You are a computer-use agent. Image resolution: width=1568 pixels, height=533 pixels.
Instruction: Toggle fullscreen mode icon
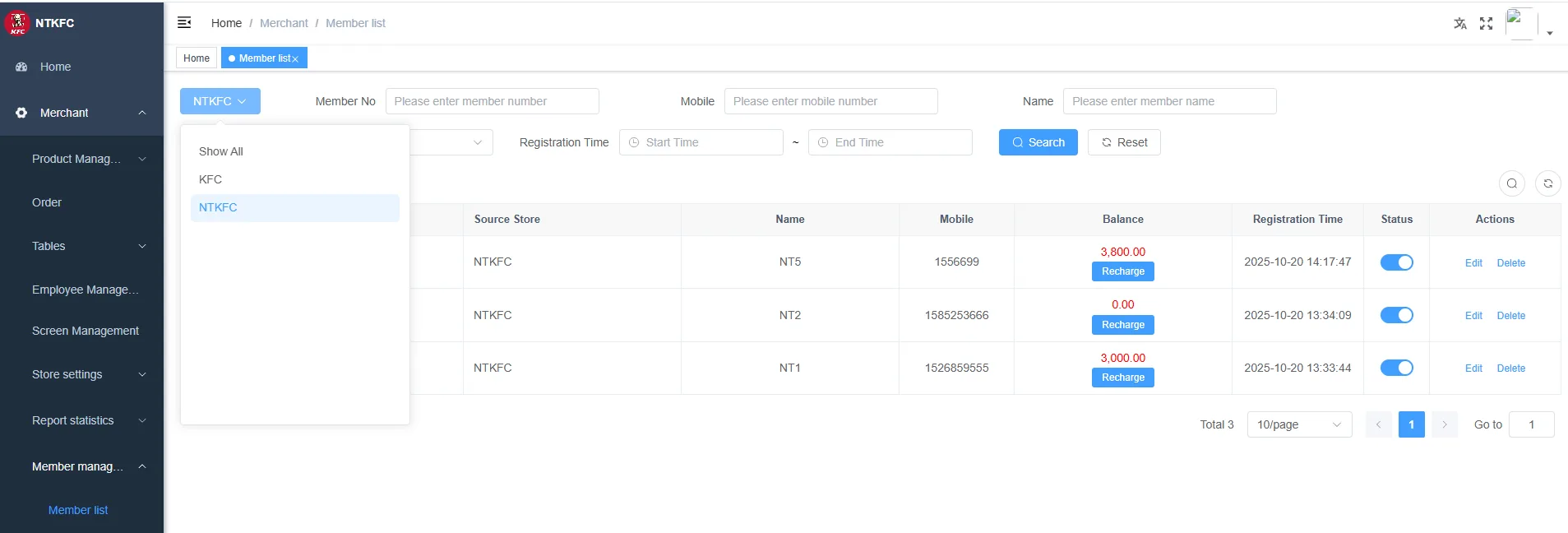(1486, 23)
